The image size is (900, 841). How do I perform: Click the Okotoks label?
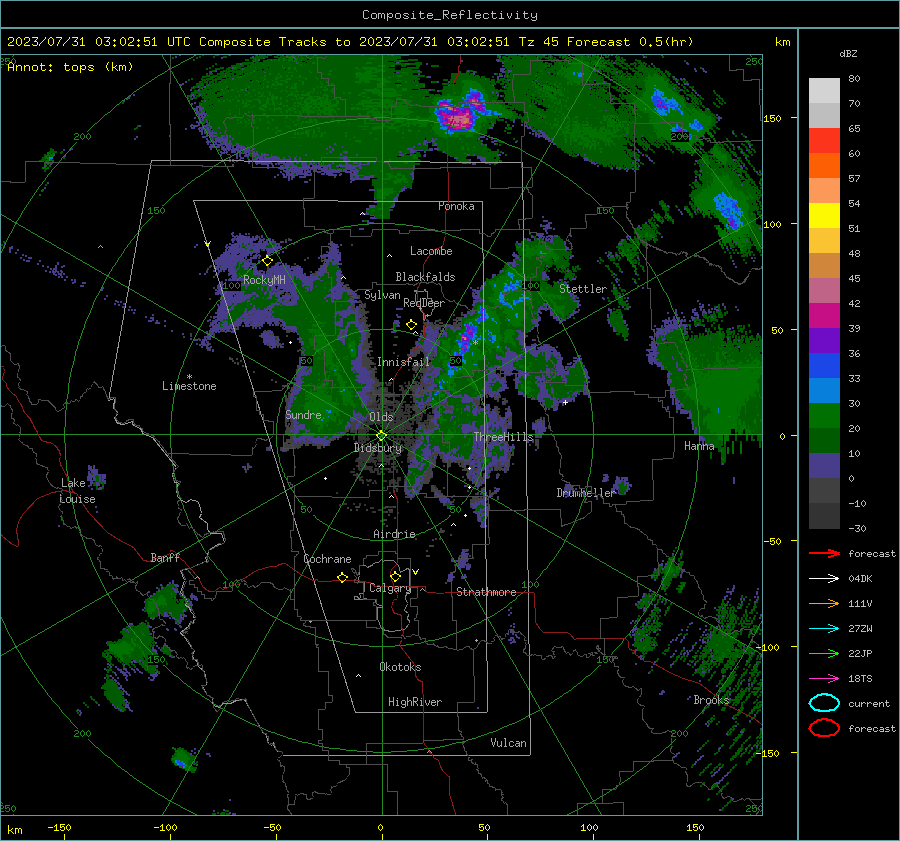[400, 667]
